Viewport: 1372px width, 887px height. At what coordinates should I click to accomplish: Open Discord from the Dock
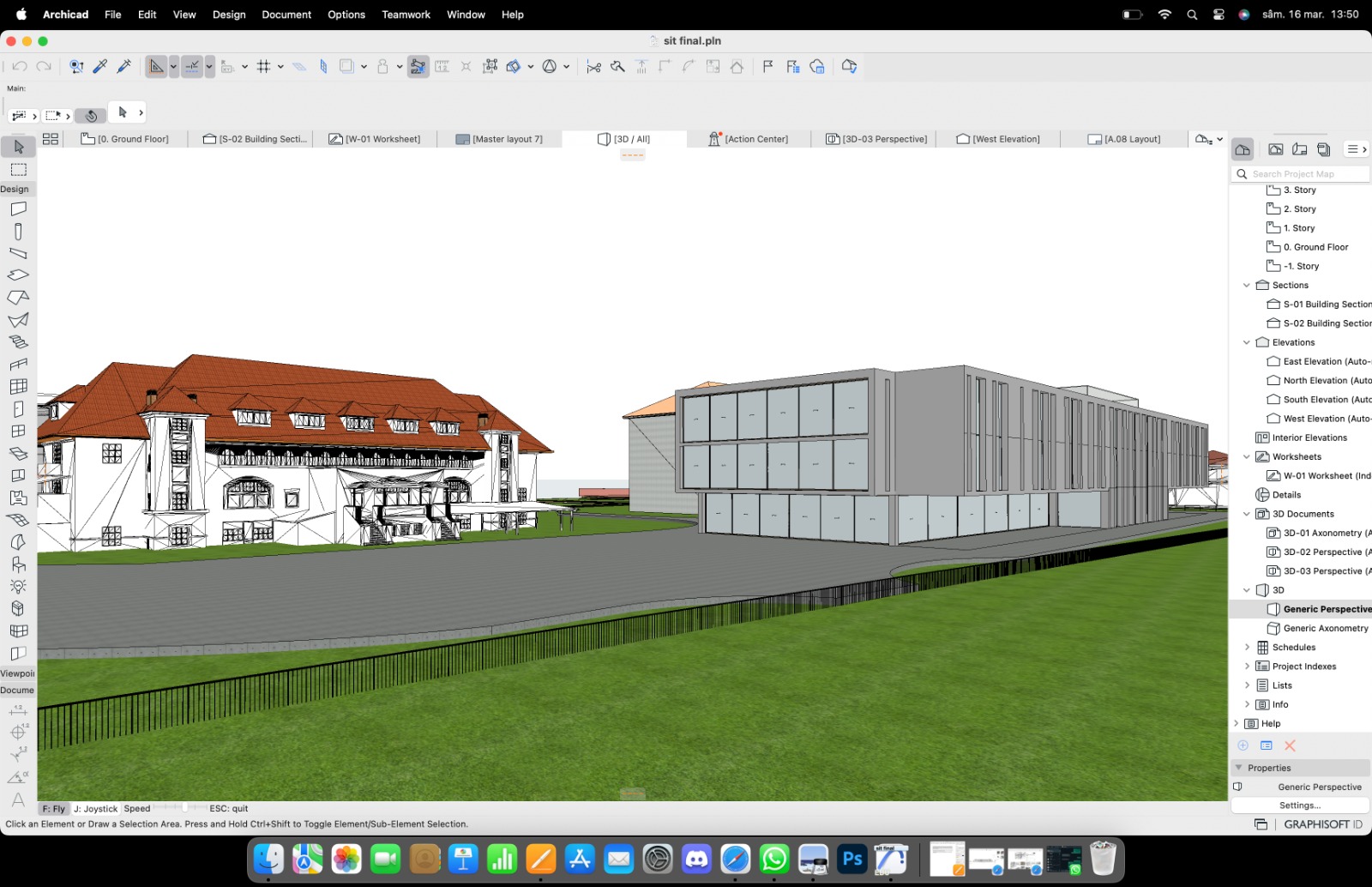(697, 859)
